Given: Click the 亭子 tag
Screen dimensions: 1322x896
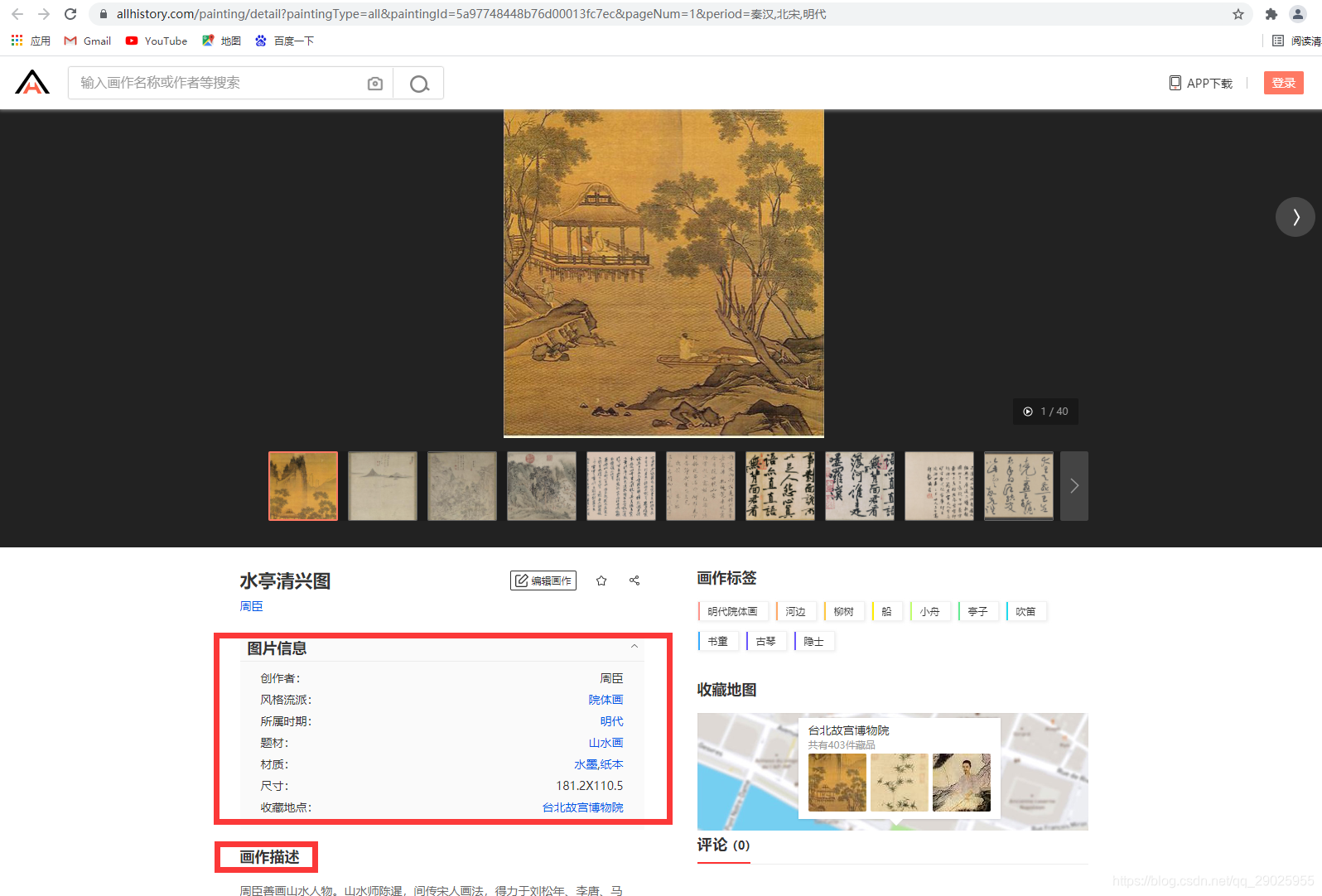Looking at the screenshot, I should (x=978, y=611).
